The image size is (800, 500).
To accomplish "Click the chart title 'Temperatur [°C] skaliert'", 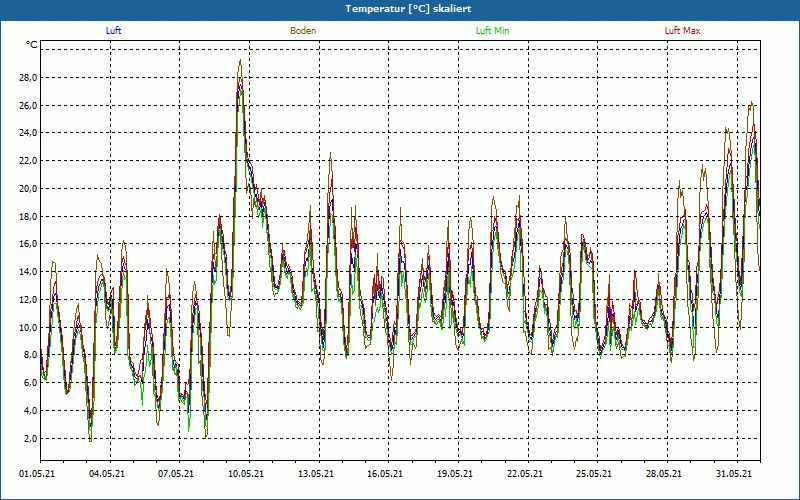I will tap(408, 9).
